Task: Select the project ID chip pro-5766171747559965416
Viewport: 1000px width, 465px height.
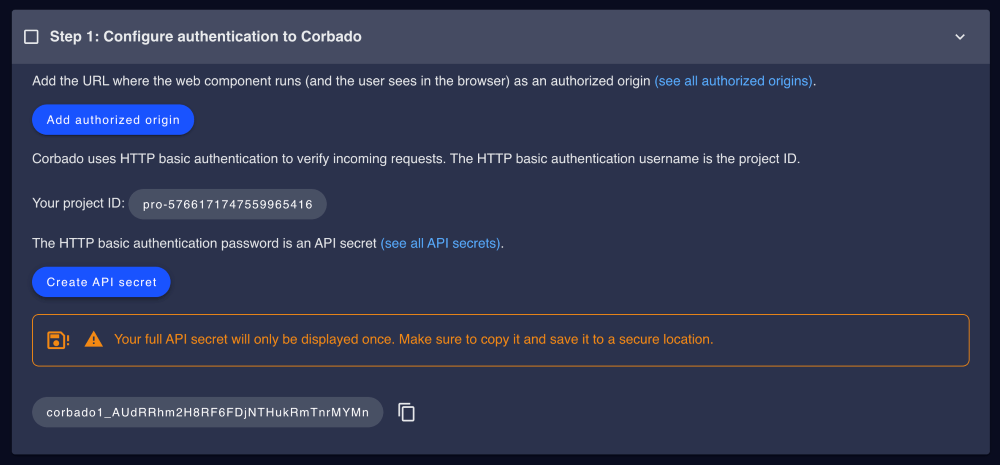Action: coord(228,204)
